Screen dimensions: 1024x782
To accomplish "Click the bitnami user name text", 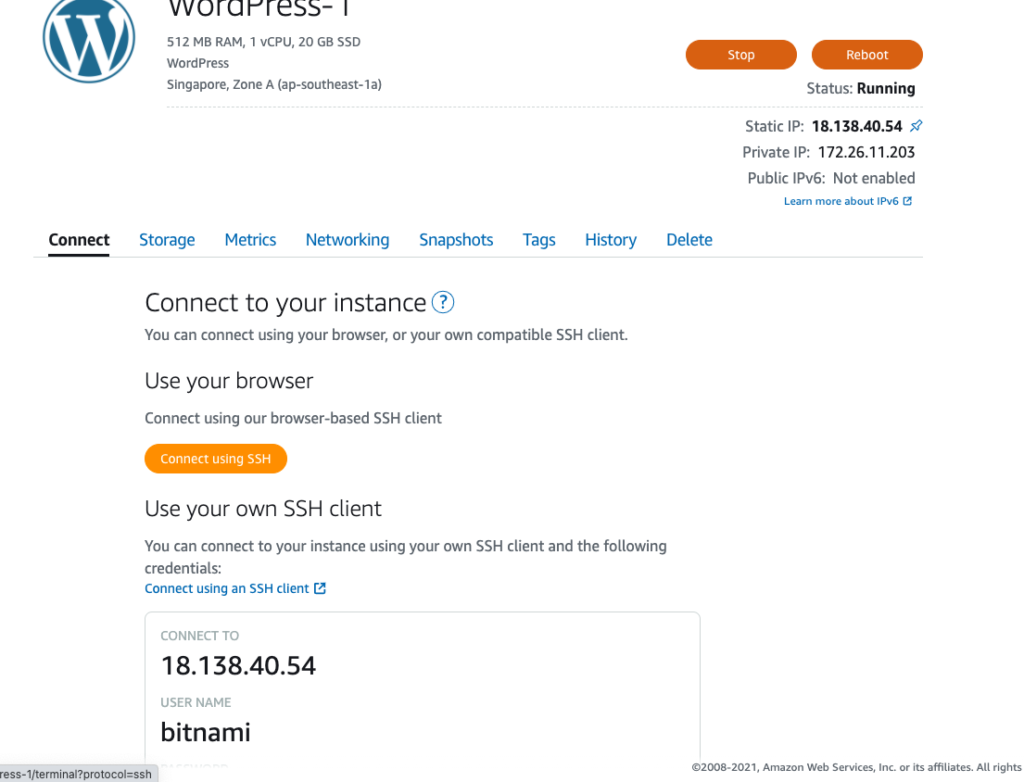I will point(206,732).
